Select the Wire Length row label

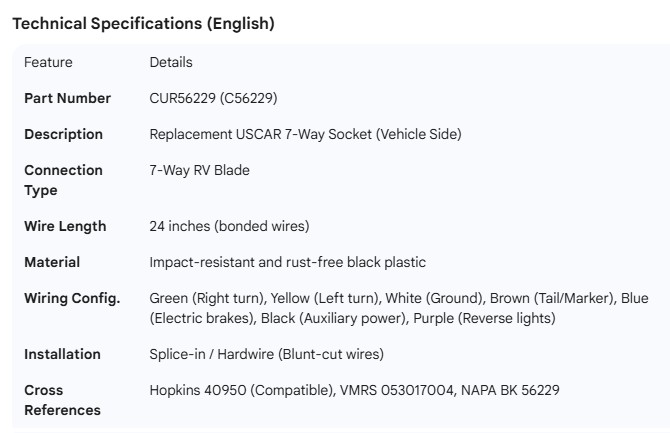pos(65,226)
